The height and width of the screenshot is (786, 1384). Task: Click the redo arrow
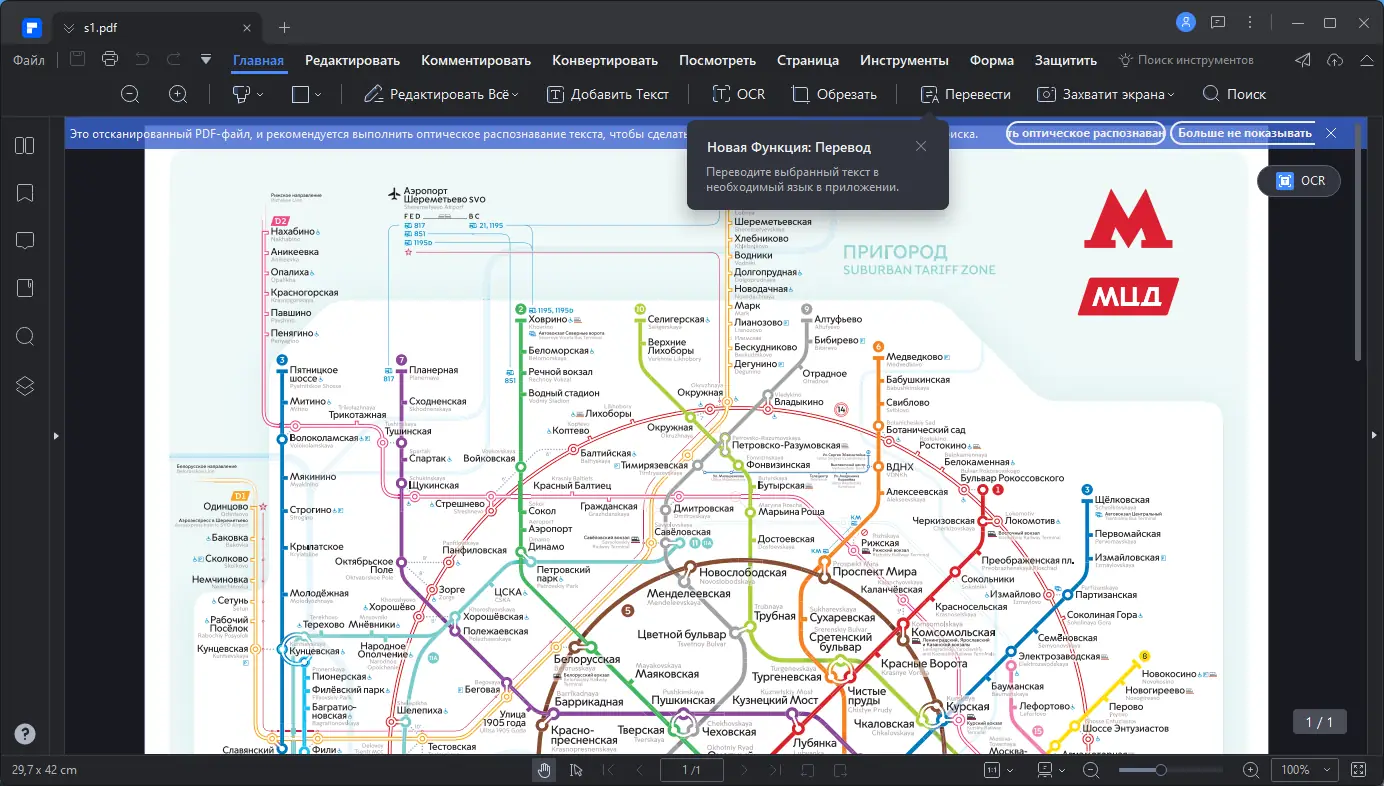tap(174, 60)
